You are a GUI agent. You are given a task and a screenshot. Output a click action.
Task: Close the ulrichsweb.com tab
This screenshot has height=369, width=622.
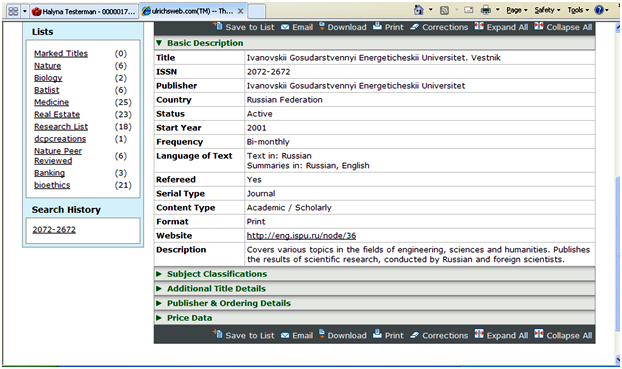pyautogui.click(x=240, y=11)
